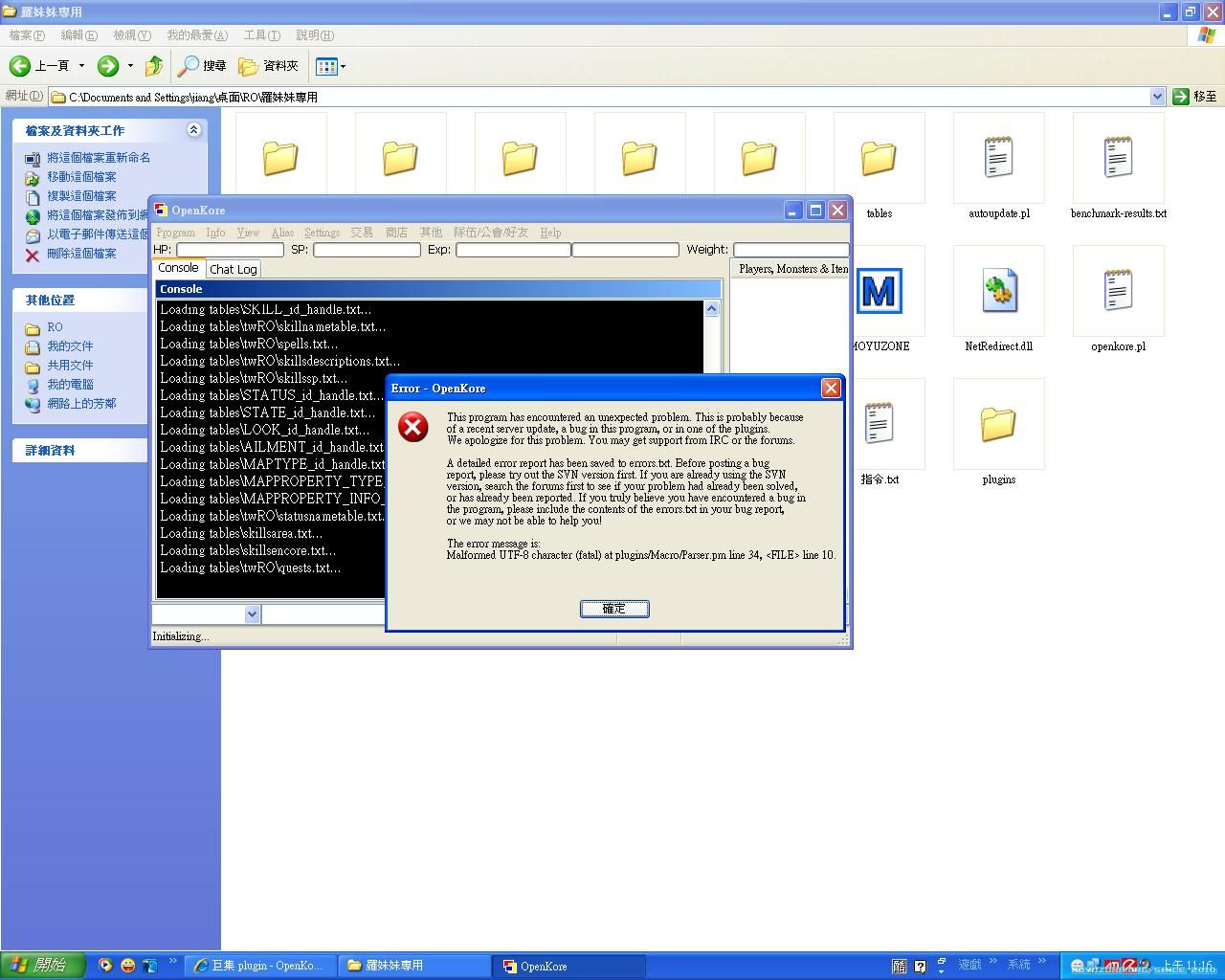Viewport: 1225px width, 980px height.
Task: Open the tables folder
Action: point(879,158)
